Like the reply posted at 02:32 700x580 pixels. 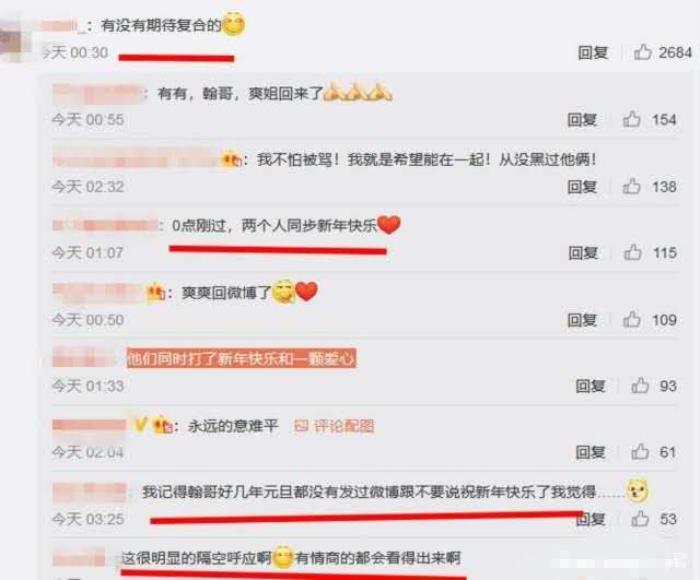632,186
